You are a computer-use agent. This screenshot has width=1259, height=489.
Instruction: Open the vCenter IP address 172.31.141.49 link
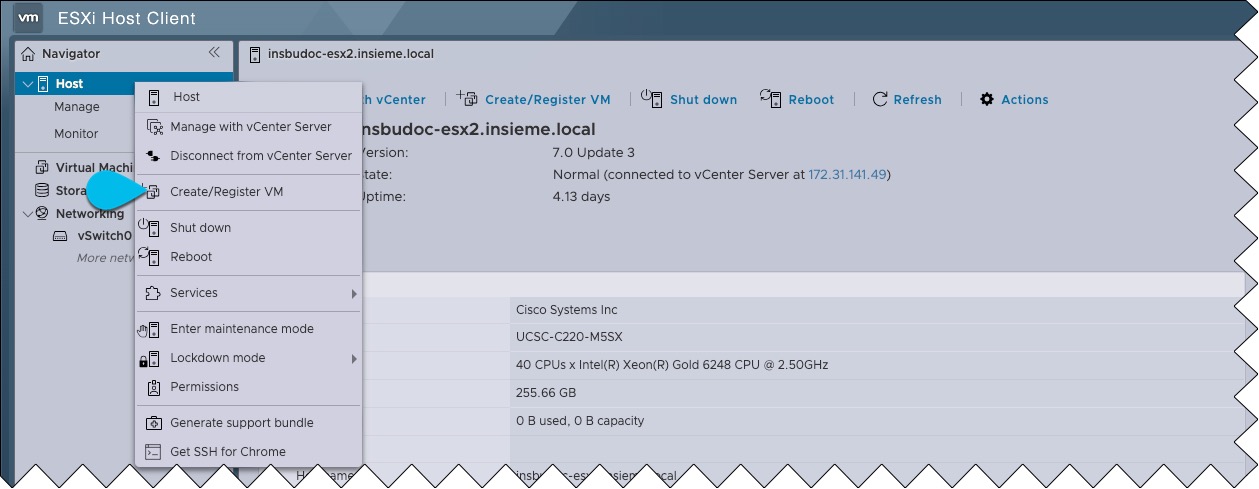tap(847, 174)
